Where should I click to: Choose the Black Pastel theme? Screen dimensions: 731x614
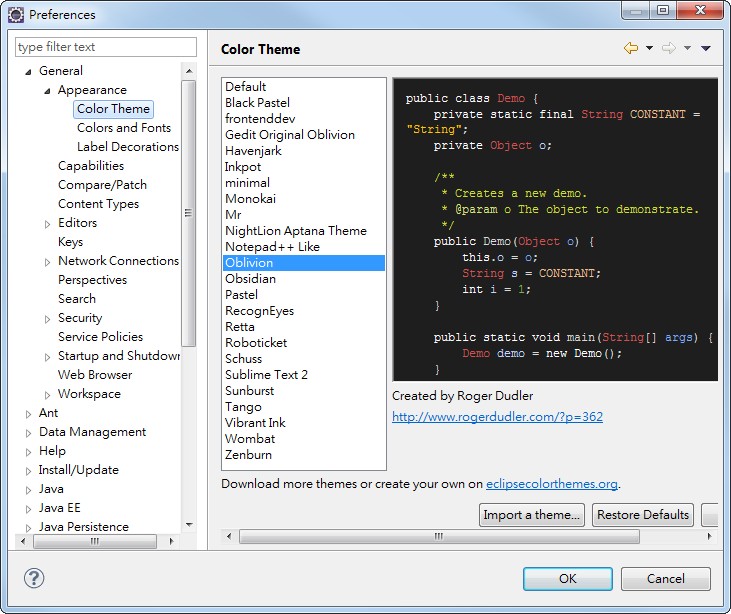point(304,103)
